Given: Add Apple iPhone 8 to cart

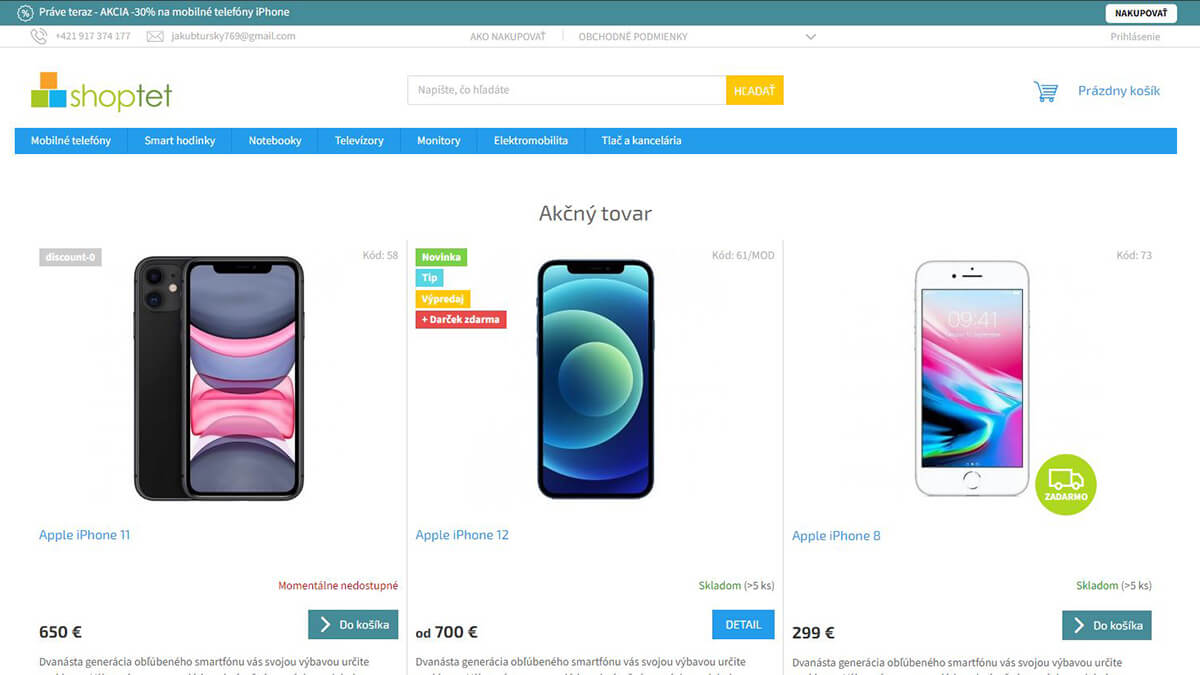Looking at the screenshot, I should [x=1107, y=626].
